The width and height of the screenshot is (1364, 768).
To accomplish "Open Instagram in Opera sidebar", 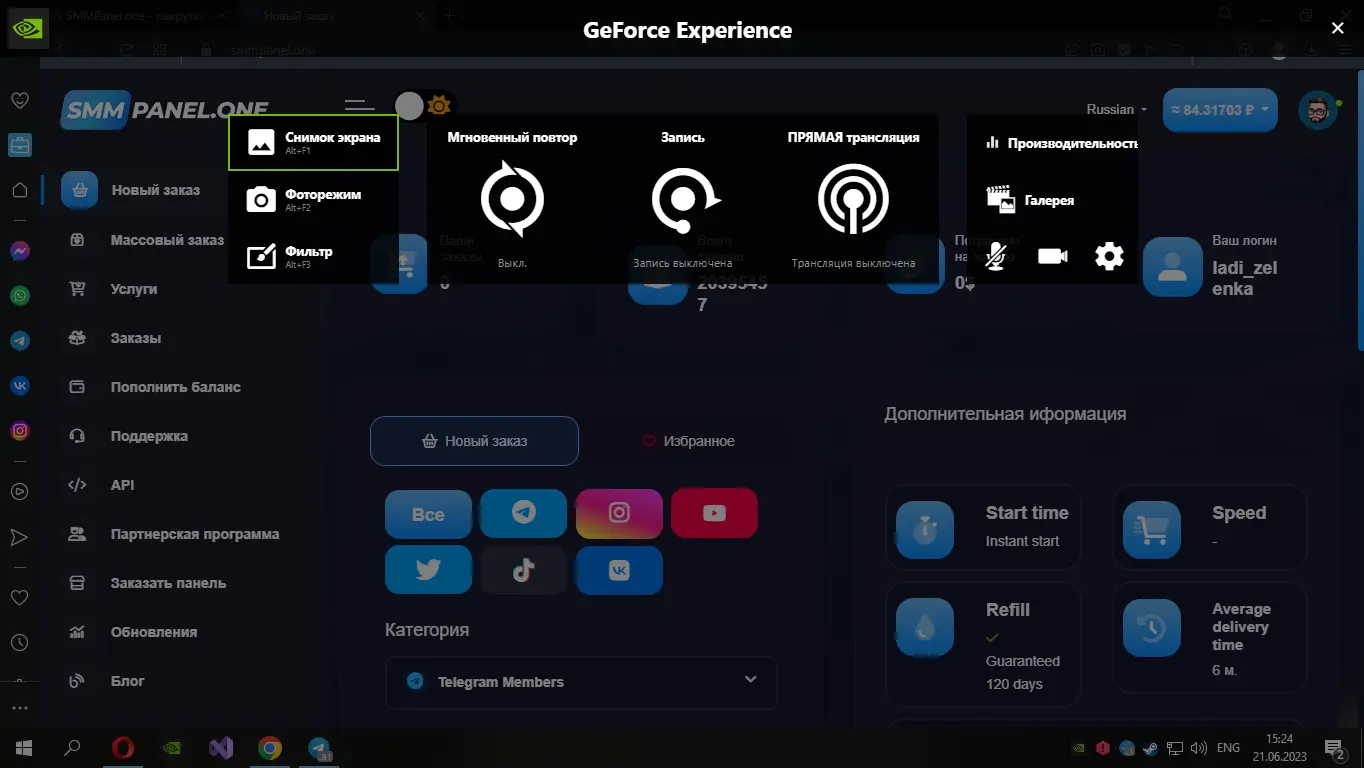I will coord(19,432).
